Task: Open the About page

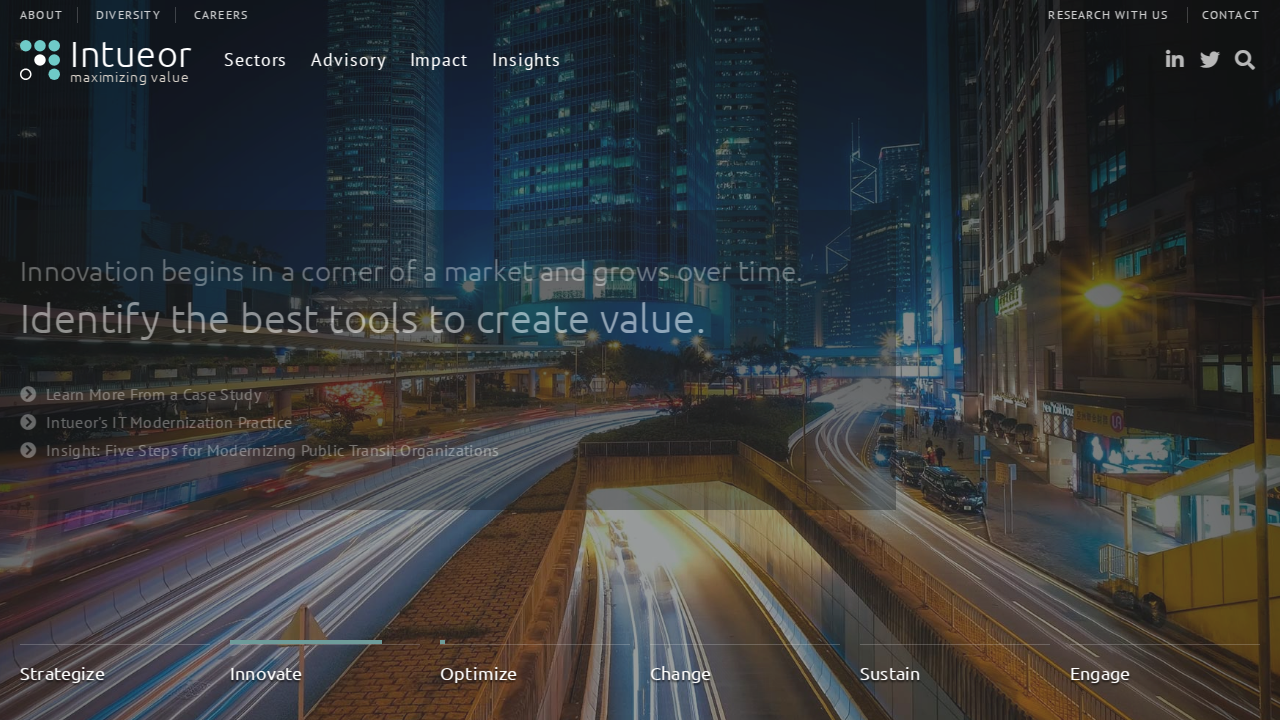Action: coord(41,15)
